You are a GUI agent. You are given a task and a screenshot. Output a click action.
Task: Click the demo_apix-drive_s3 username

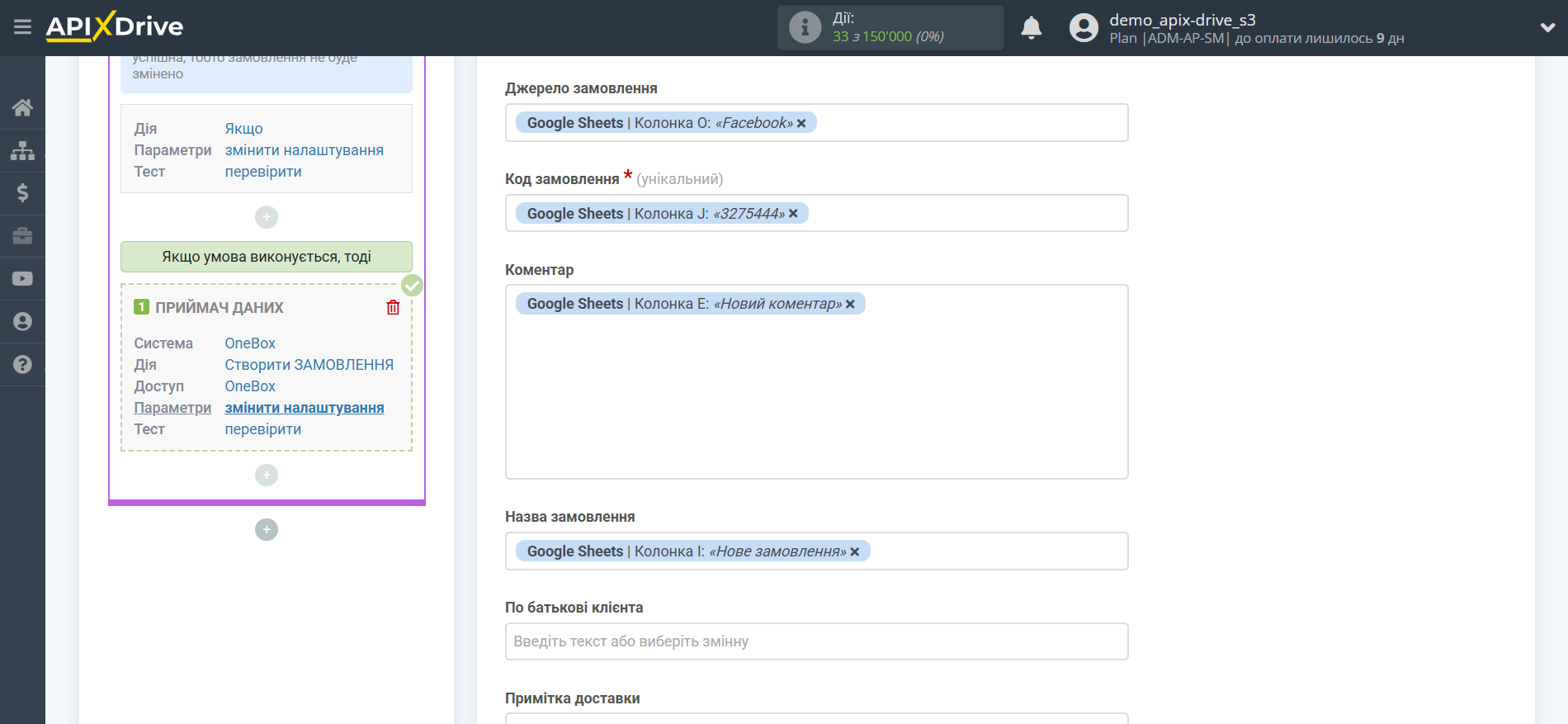1182,20
